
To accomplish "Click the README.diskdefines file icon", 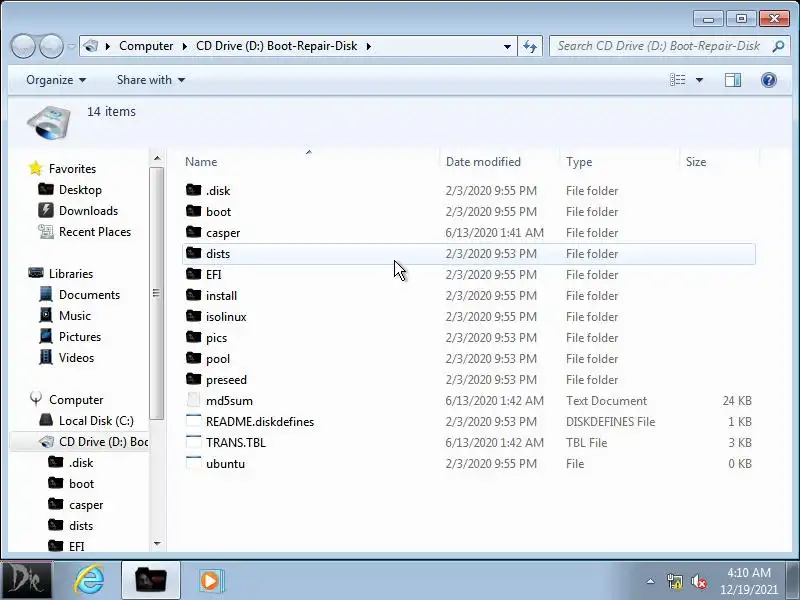I will coord(193,421).
